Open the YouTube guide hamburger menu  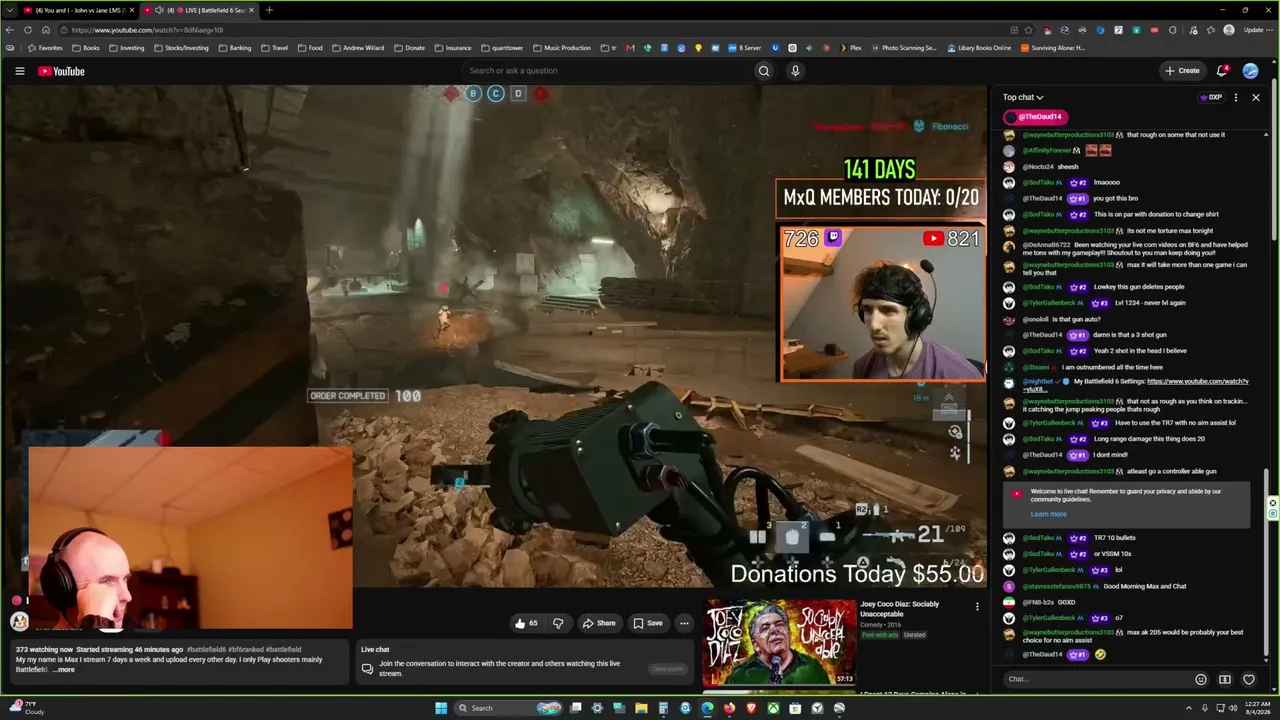[x=19, y=71]
